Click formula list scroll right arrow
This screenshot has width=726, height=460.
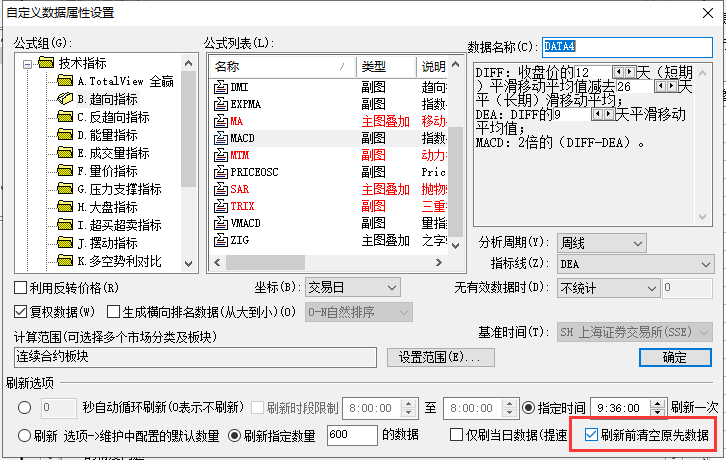(438, 263)
